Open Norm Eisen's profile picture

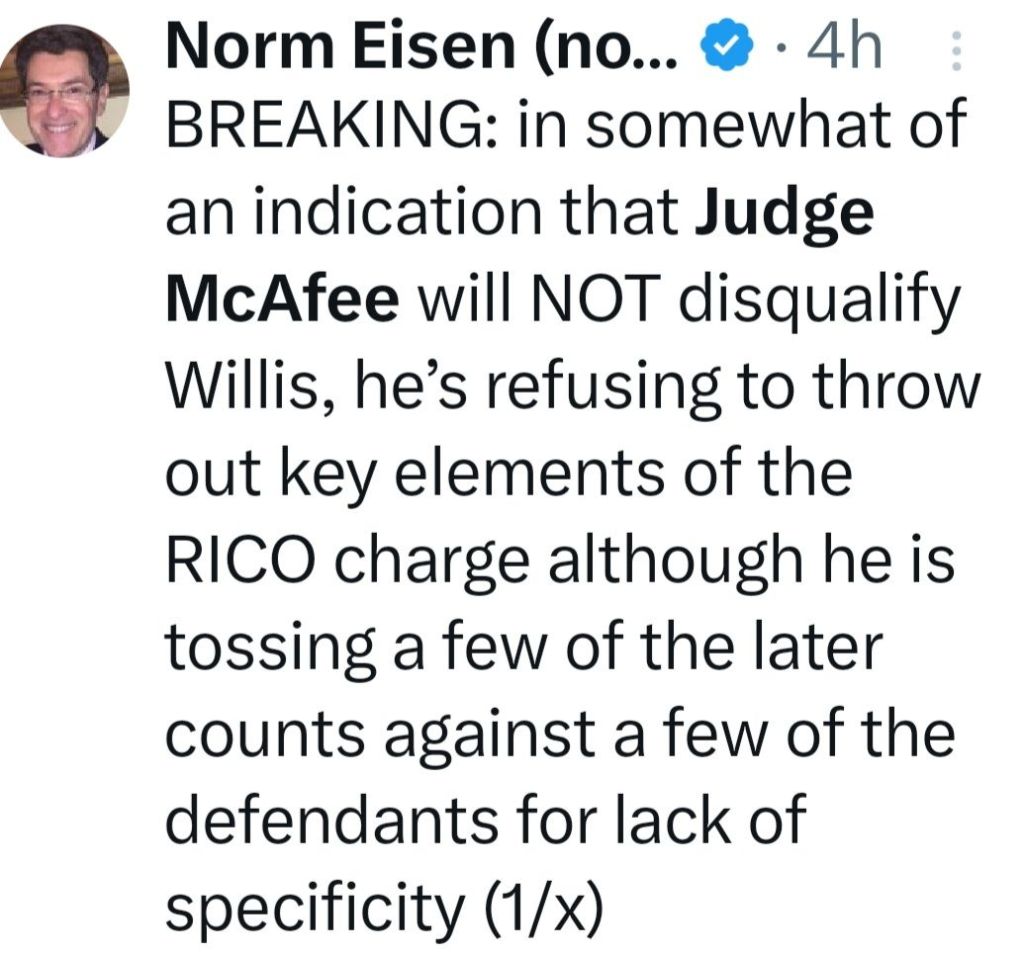click(x=64, y=91)
